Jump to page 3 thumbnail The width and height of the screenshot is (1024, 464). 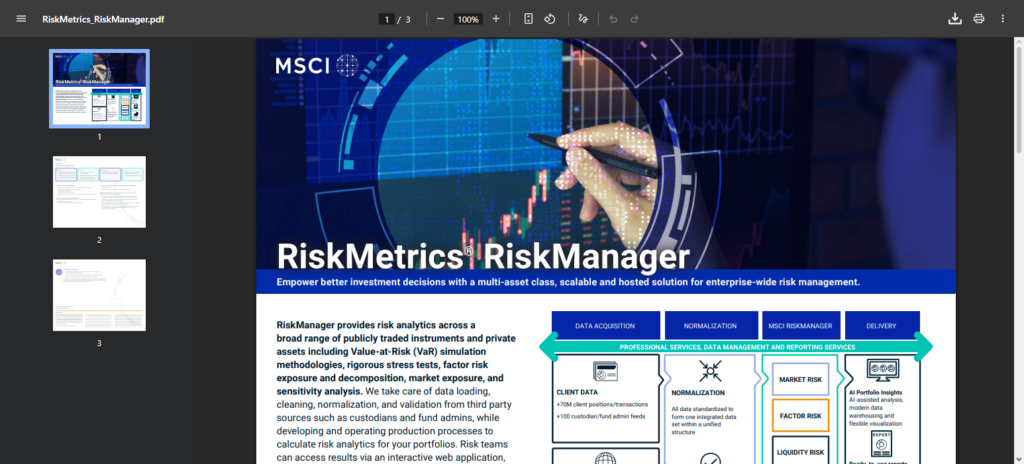tap(99, 295)
